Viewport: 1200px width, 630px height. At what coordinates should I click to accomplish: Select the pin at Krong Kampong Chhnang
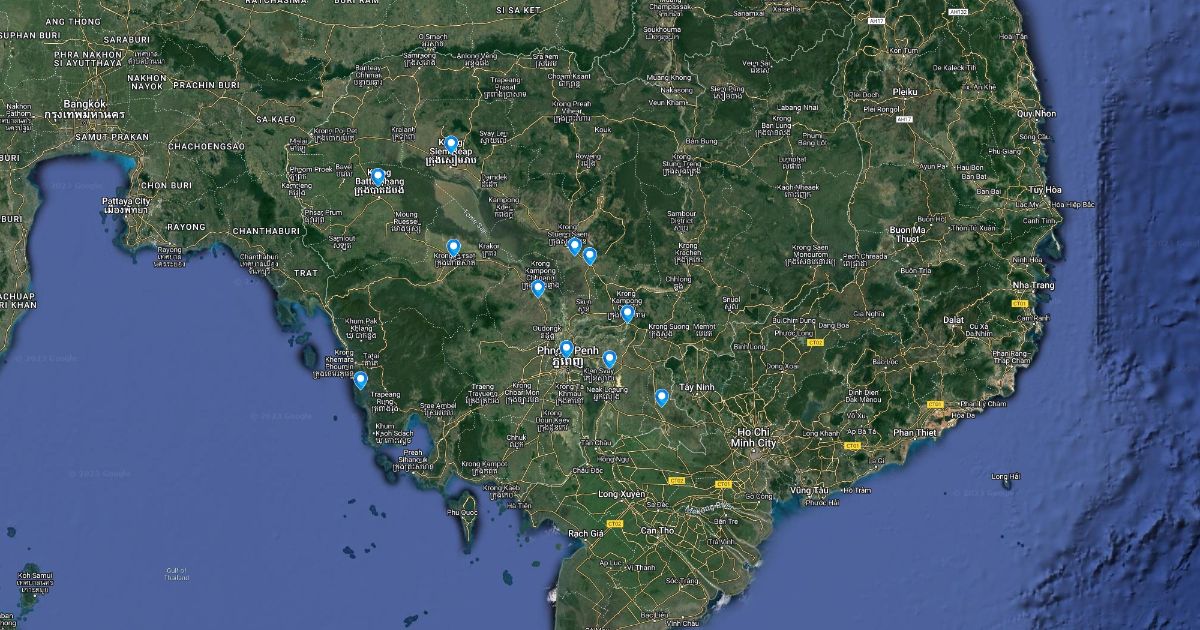(x=538, y=288)
